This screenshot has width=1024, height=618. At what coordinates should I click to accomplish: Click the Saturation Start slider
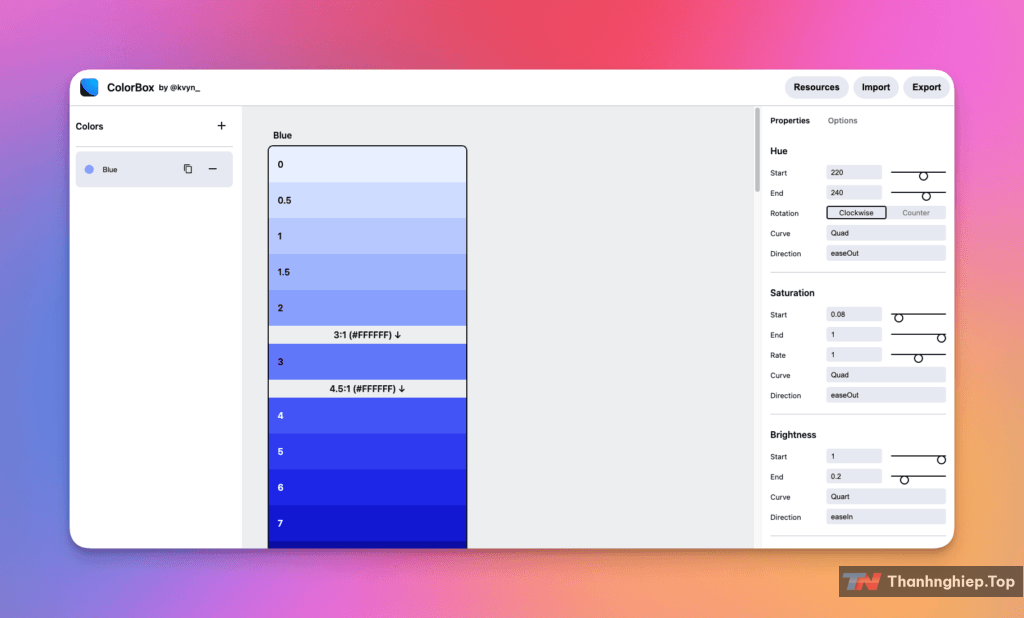918,315
